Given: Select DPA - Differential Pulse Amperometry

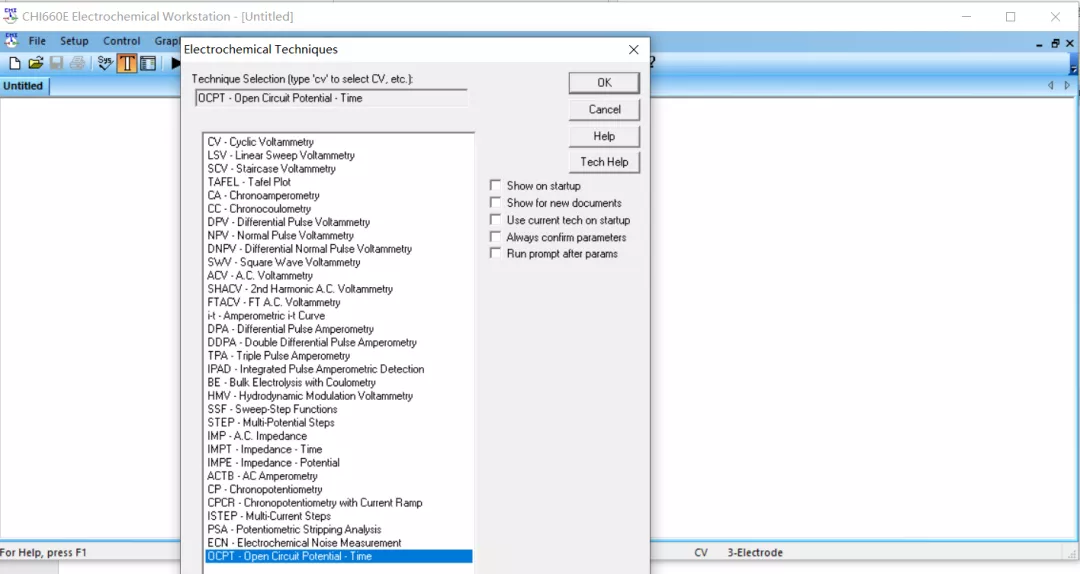Looking at the screenshot, I should coord(290,329).
